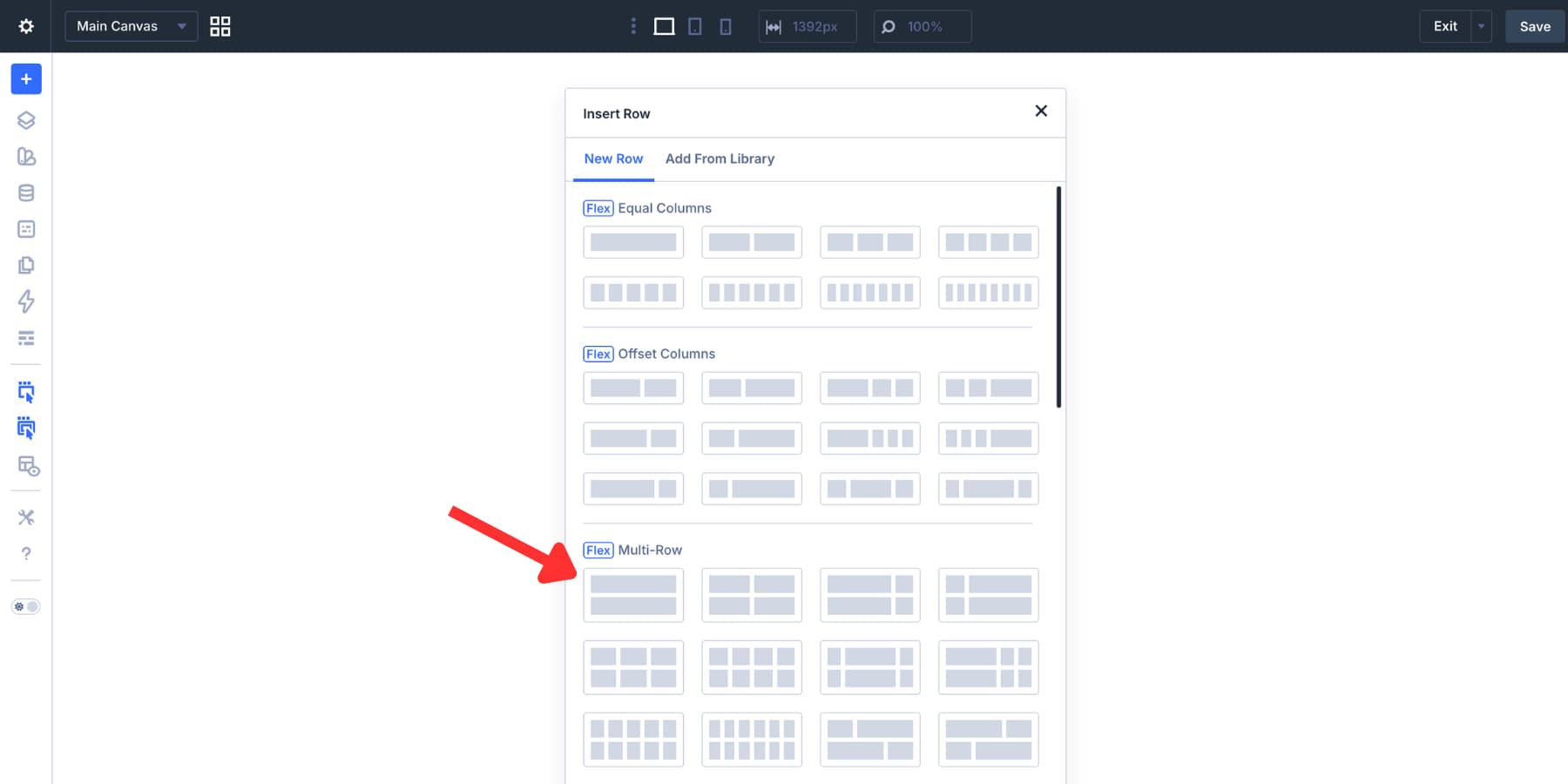Pick Multi-Row layout: two rows of five equal columns
Viewport: 1568px width, 784px height.
click(633, 740)
